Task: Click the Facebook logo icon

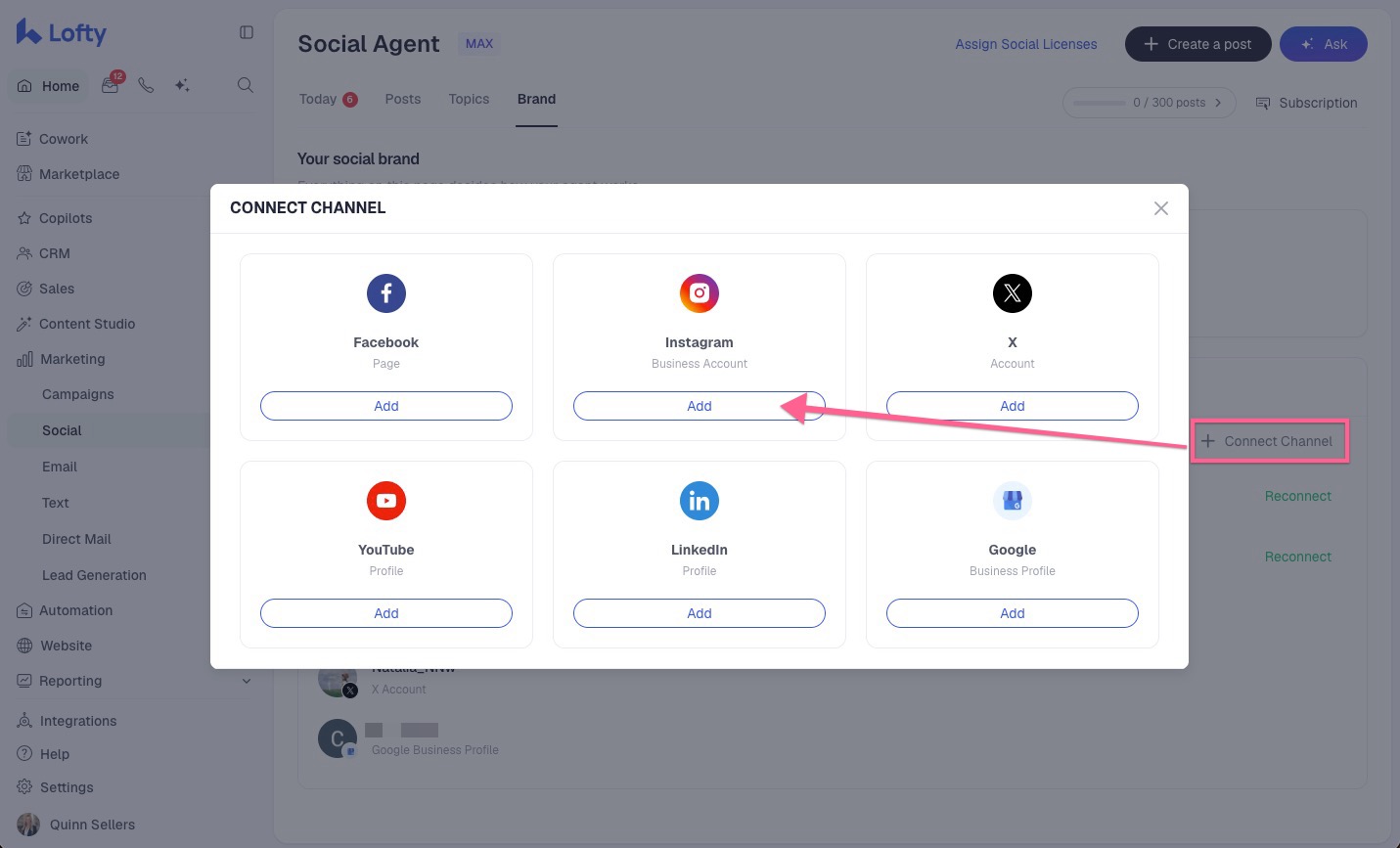Action: 386,293
